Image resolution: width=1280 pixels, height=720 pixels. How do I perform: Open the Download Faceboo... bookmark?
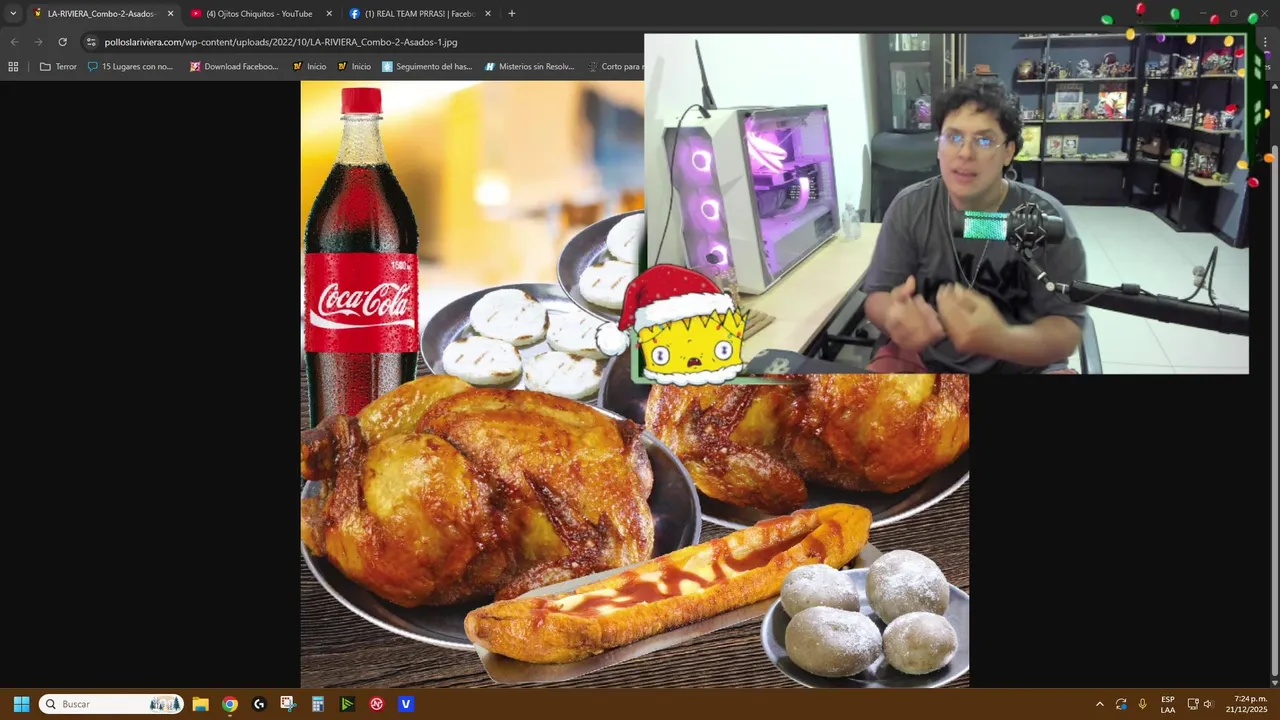click(234, 67)
